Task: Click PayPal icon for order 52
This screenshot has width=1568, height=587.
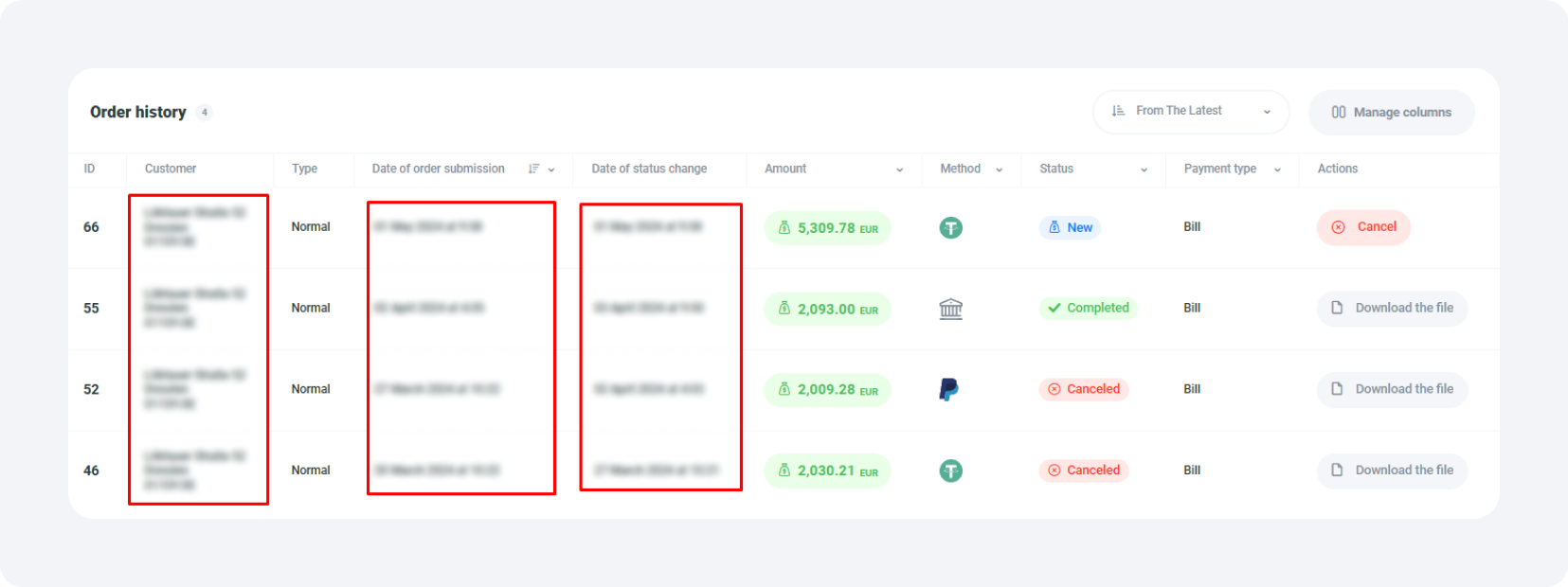Action: tap(948, 389)
